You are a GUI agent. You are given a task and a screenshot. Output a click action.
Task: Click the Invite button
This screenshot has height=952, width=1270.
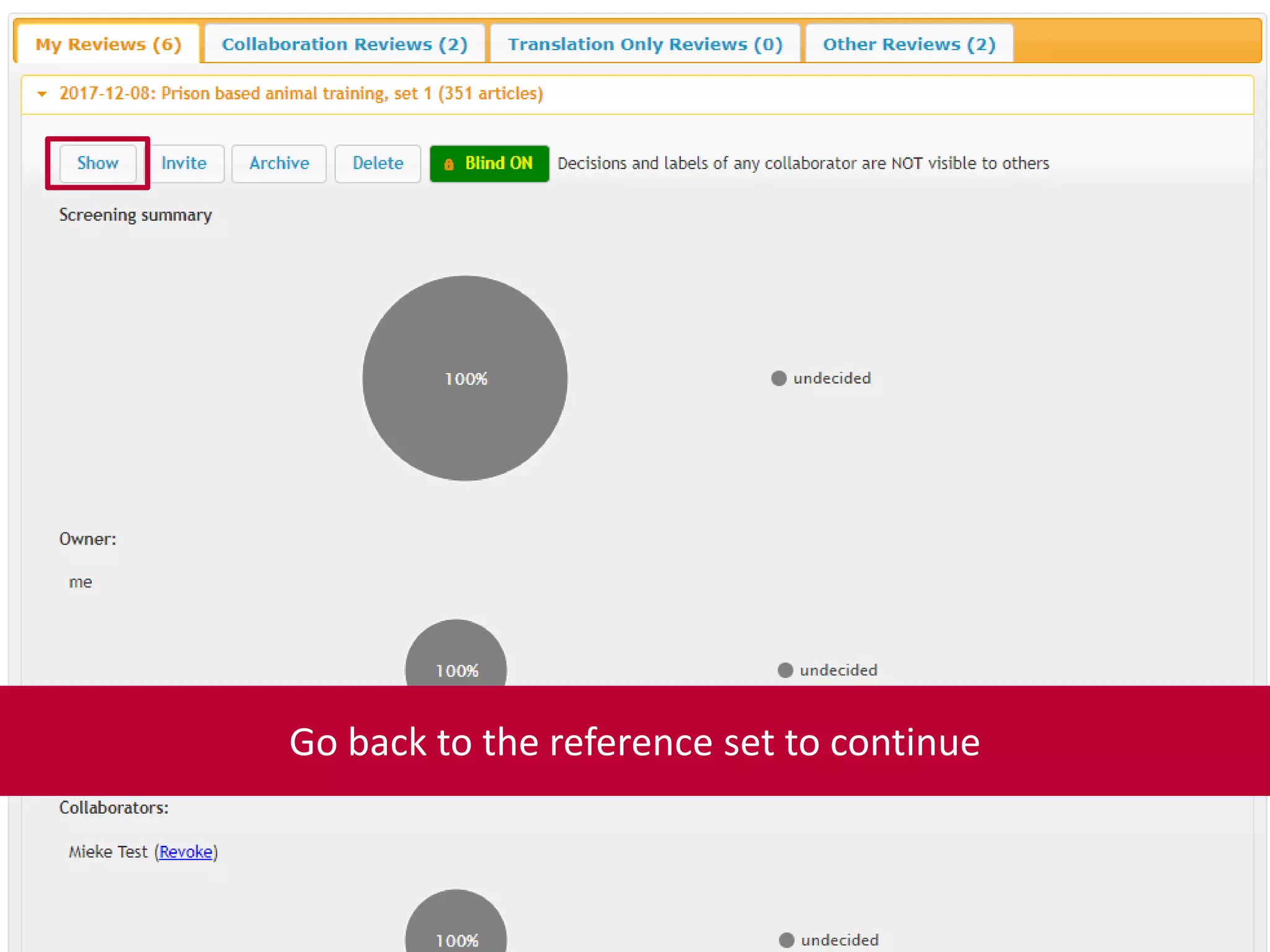pyautogui.click(x=184, y=164)
